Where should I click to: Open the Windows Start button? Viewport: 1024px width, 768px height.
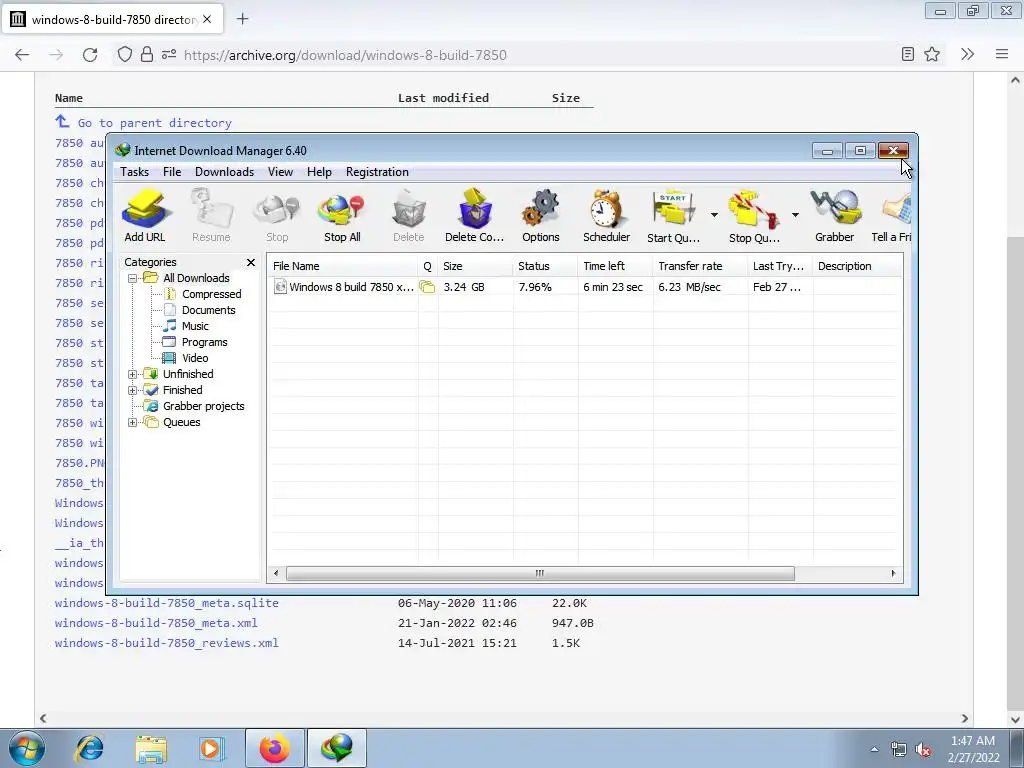(x=27, y=748)
